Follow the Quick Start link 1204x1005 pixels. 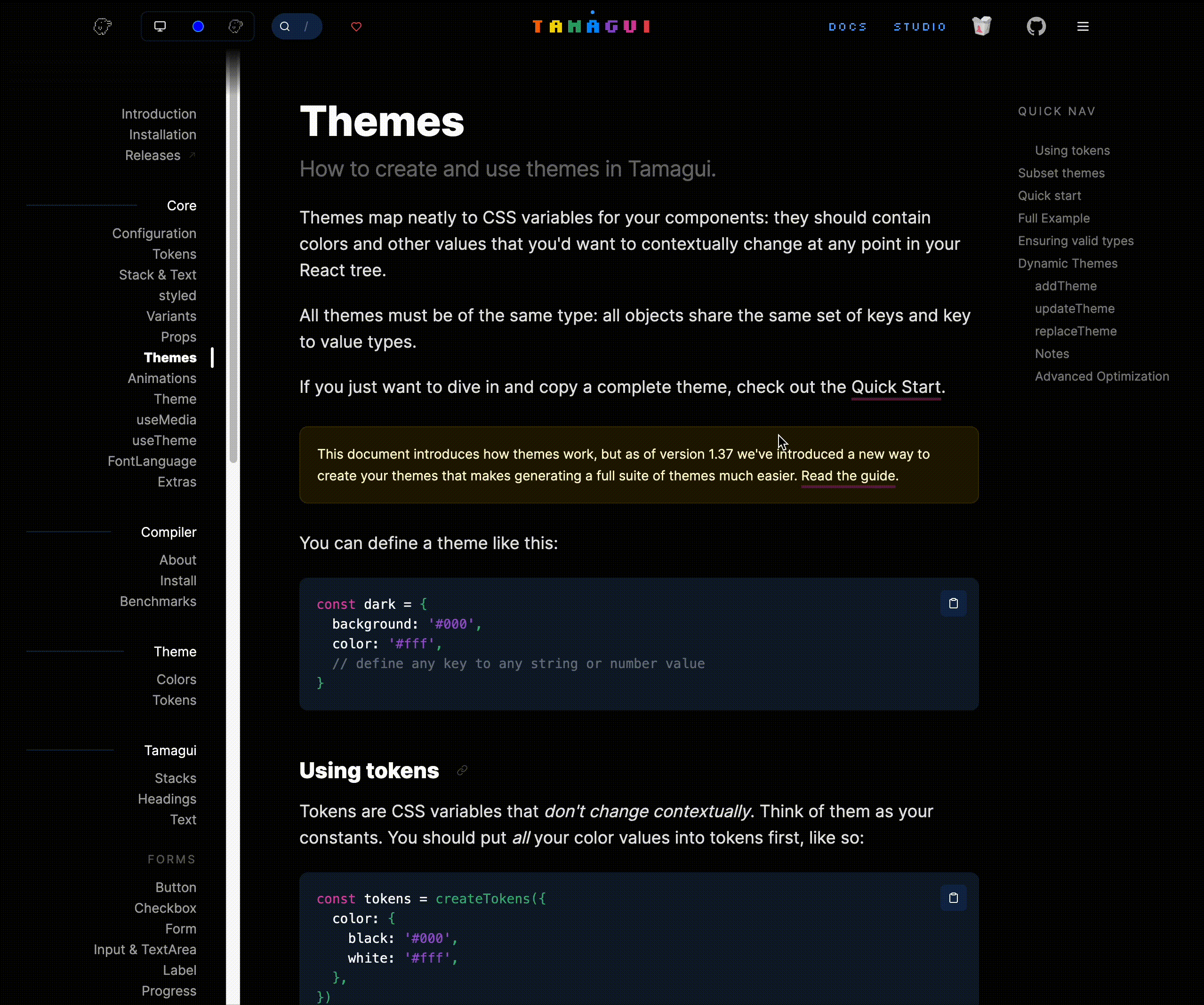tap(896, 387)
